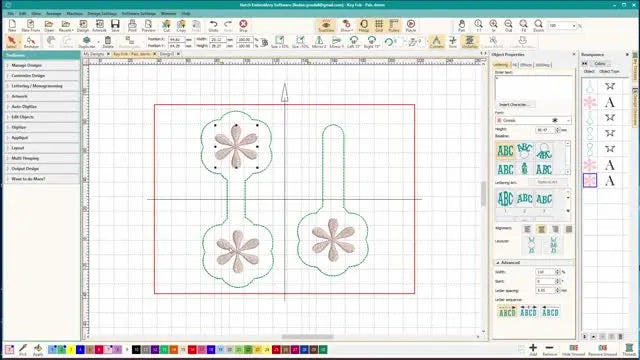Open the Recent designs dropdown

click(66, 25)
